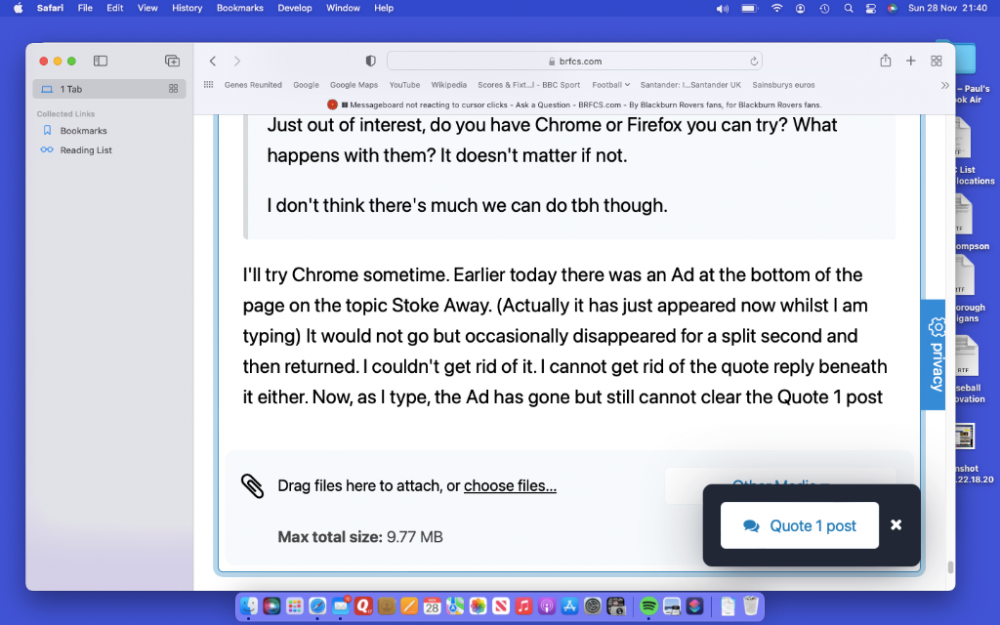
Task: Reload the brfcs.com page
Action: point(754,61)
